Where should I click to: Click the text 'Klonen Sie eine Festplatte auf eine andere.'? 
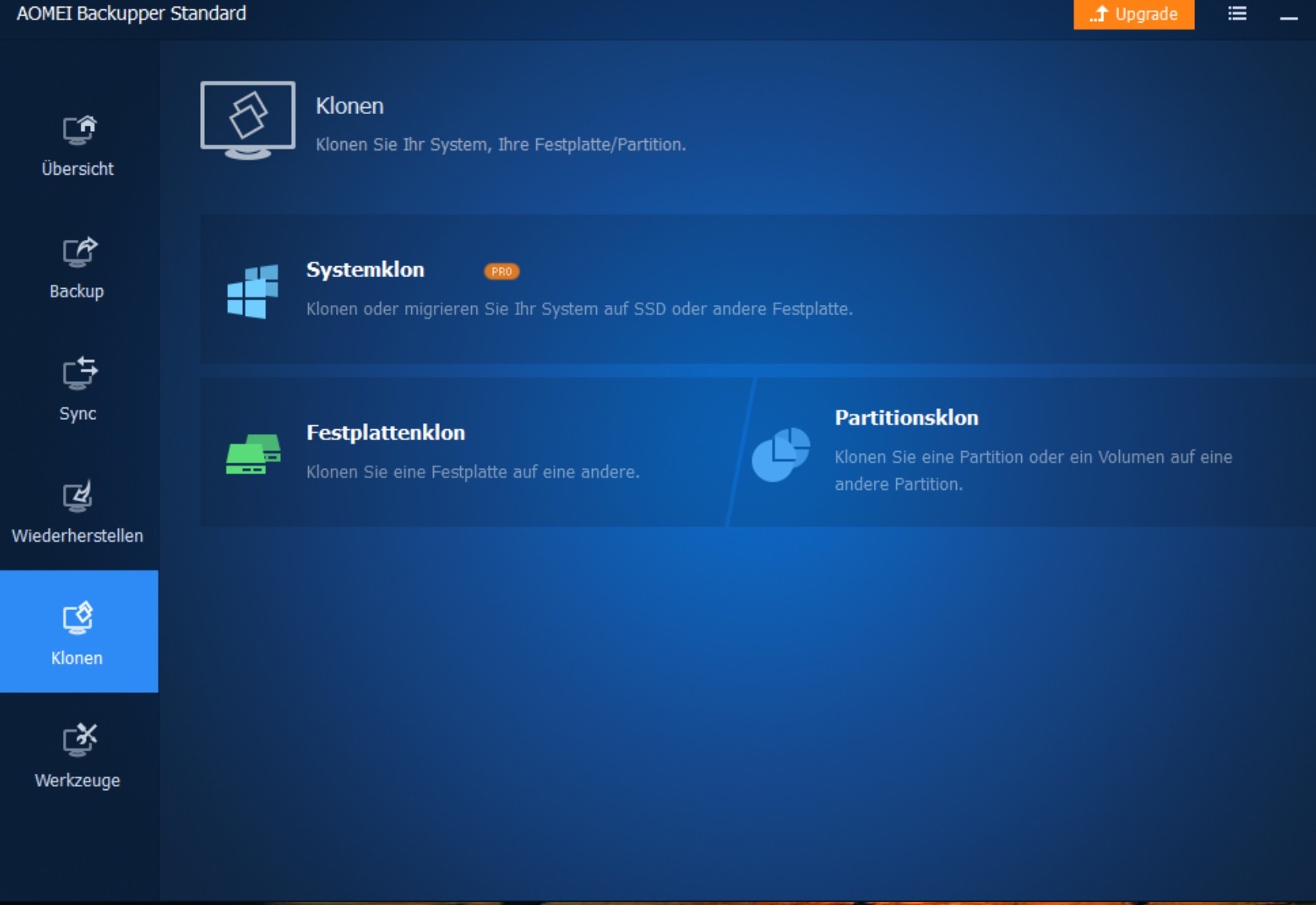click(x=473, y=472)
